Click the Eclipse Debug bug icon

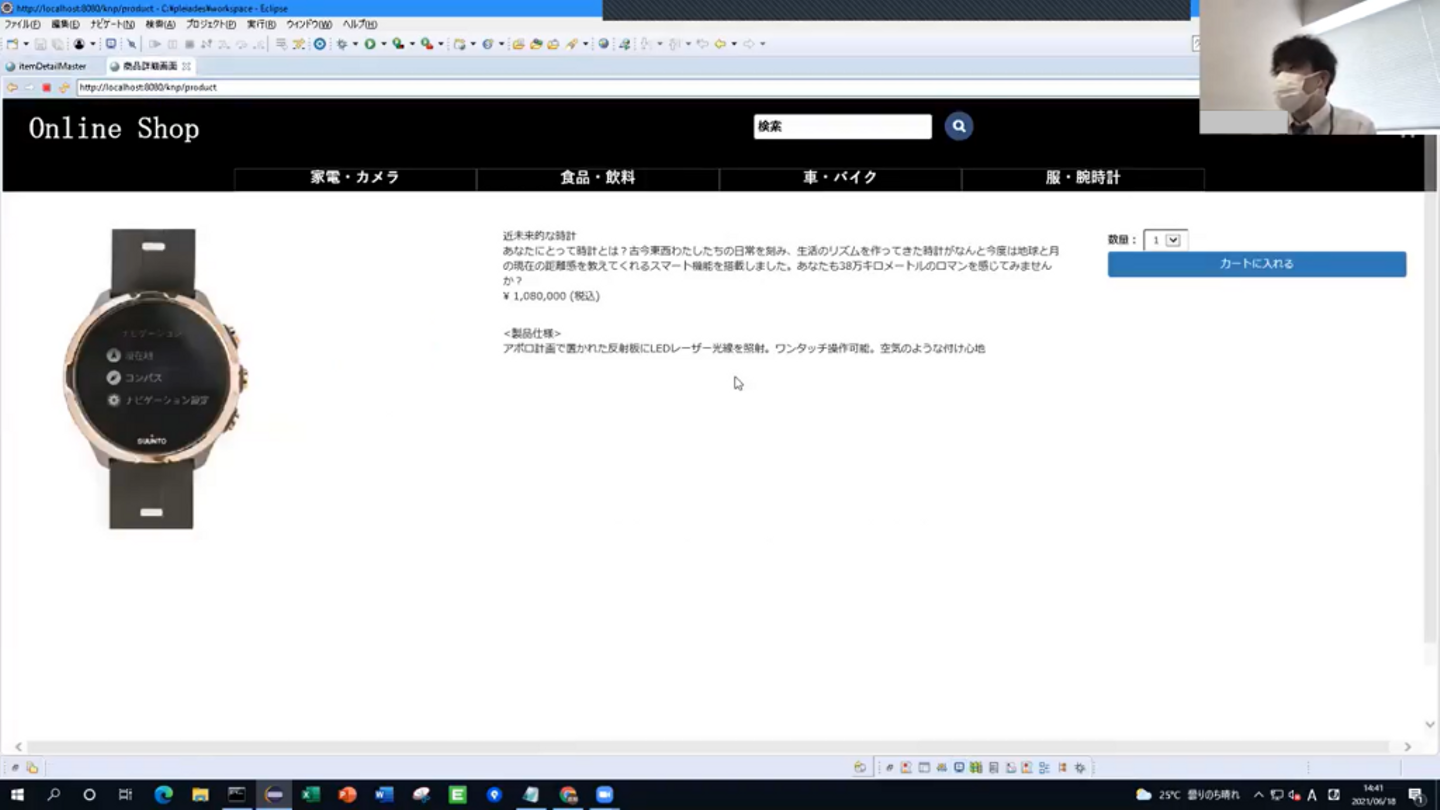(342, 44)
